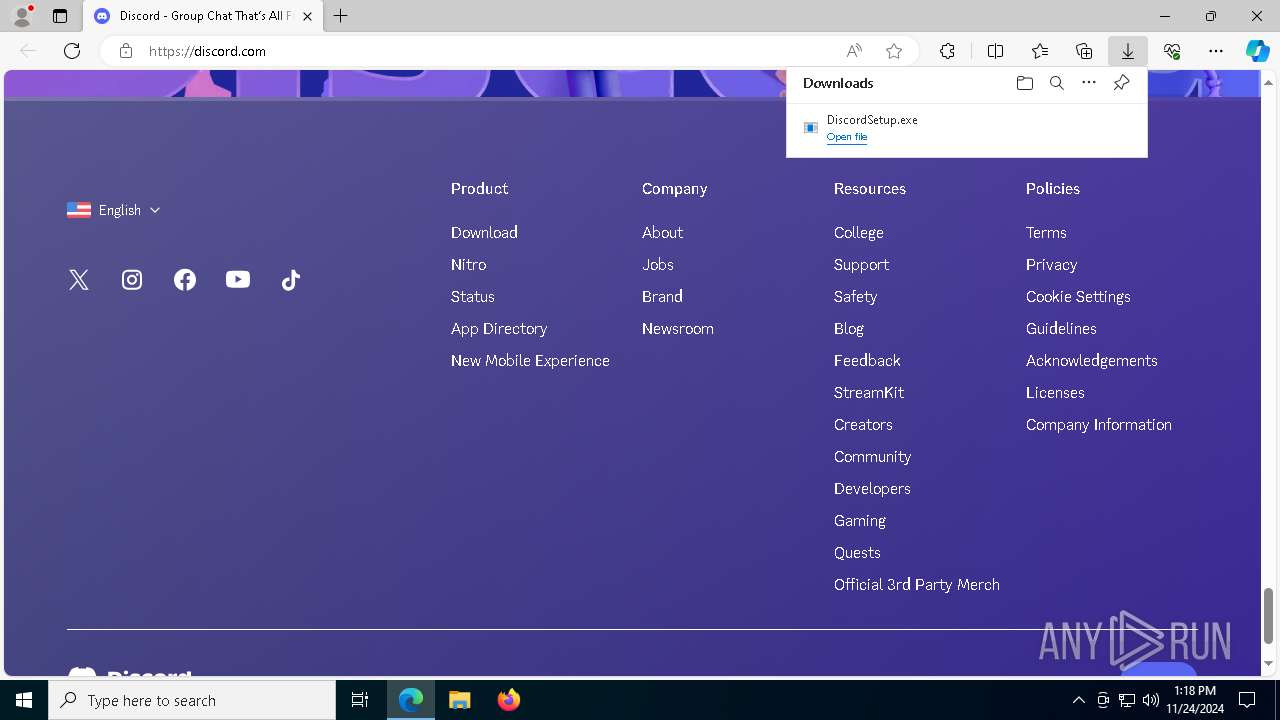Click the Download link under Product
This screenshot has height=720, width=1280.
(484, 232)
